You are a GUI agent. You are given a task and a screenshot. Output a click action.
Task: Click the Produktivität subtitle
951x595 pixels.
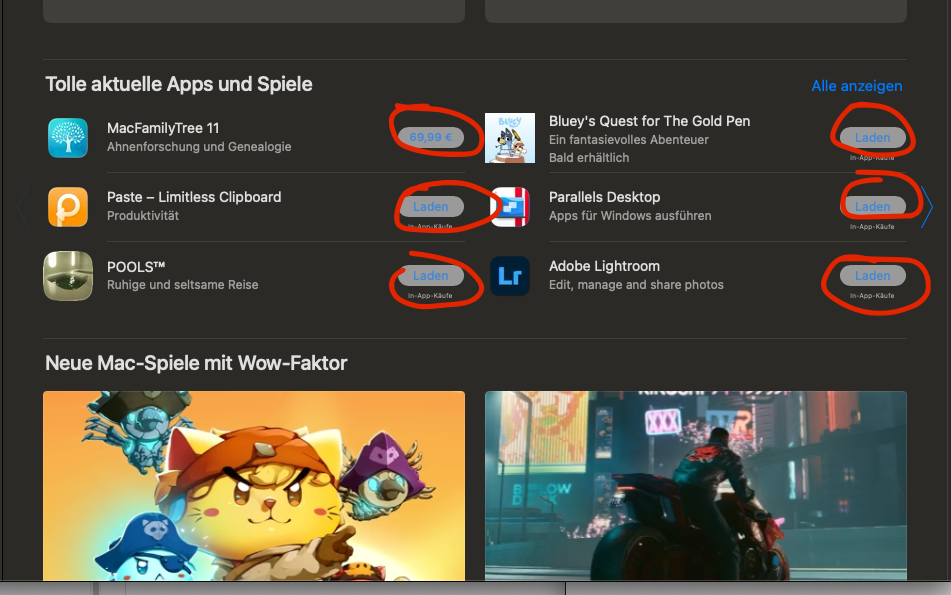coord(143,216)
